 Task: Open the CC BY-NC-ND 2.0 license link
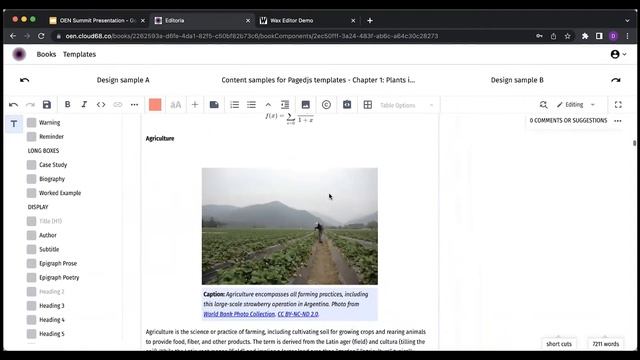pos(298,314)
